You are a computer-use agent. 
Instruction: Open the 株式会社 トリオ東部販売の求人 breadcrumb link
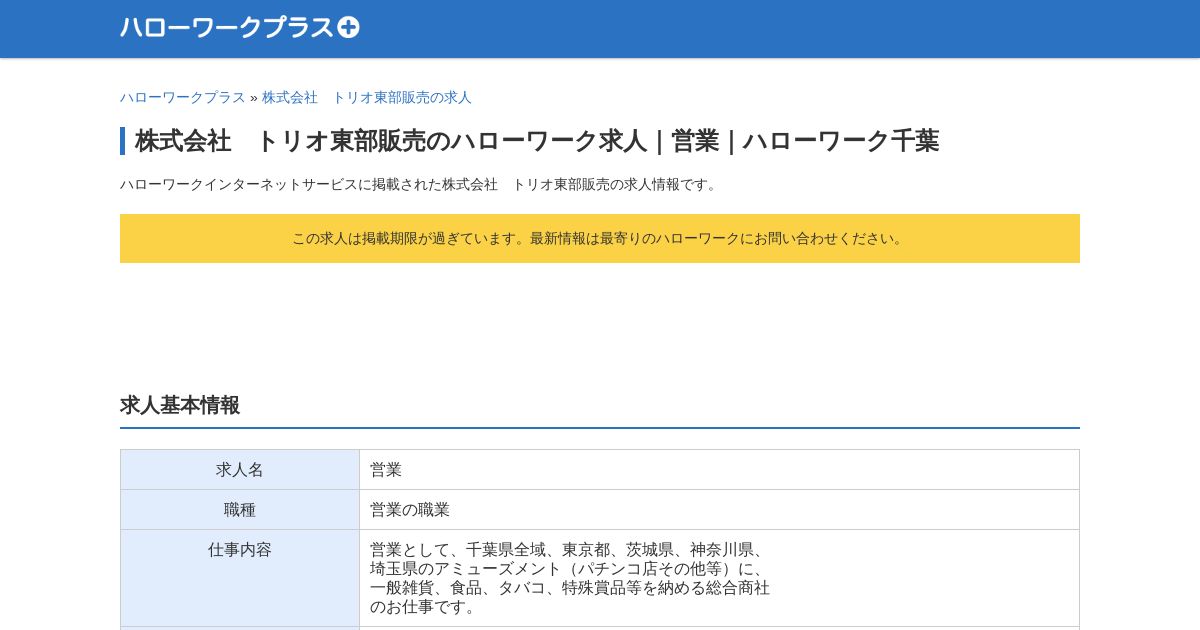pos(366,97)
